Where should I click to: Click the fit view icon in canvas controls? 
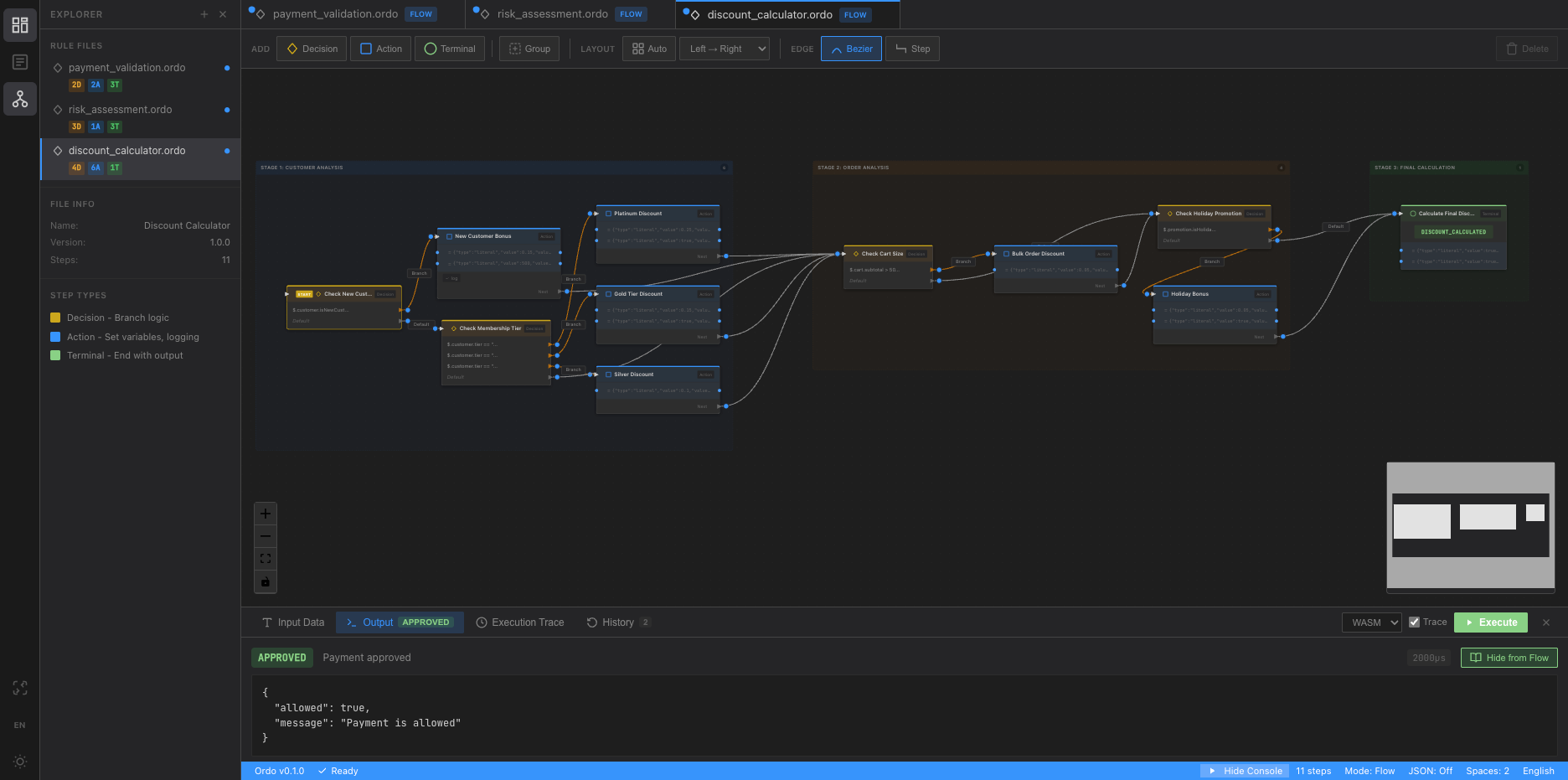point(266,559)
